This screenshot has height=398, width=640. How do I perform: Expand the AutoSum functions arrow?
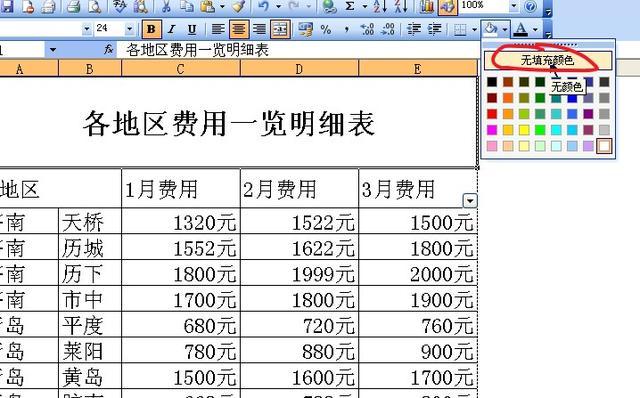point(365,6)
